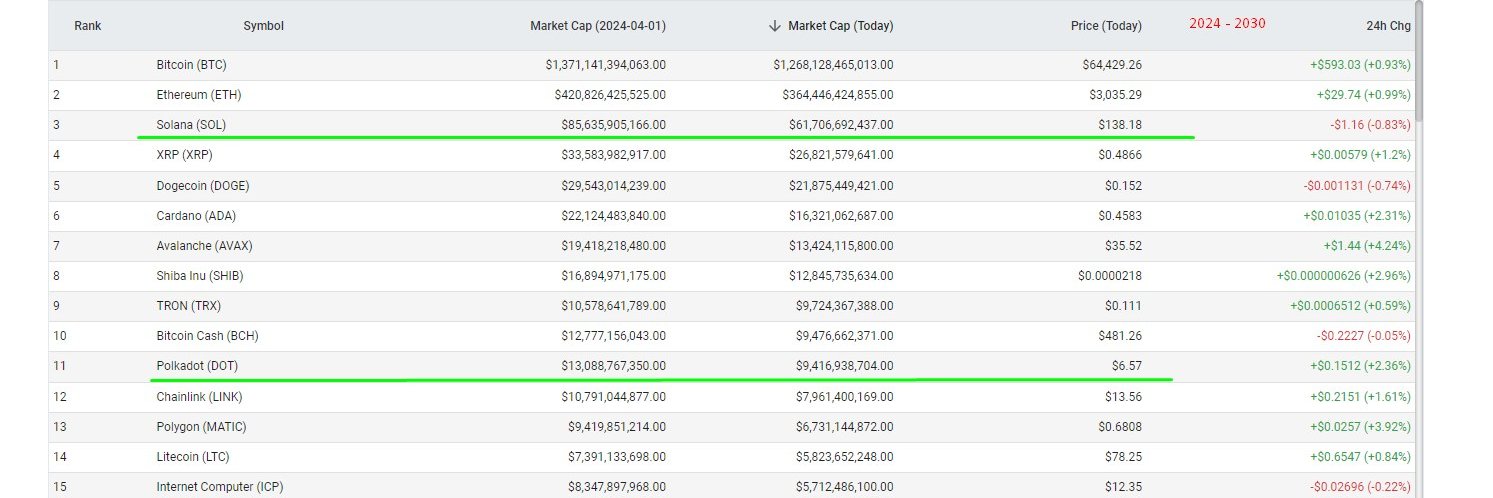Click Bitcoin's price $64,429.26

point(1112,65)
